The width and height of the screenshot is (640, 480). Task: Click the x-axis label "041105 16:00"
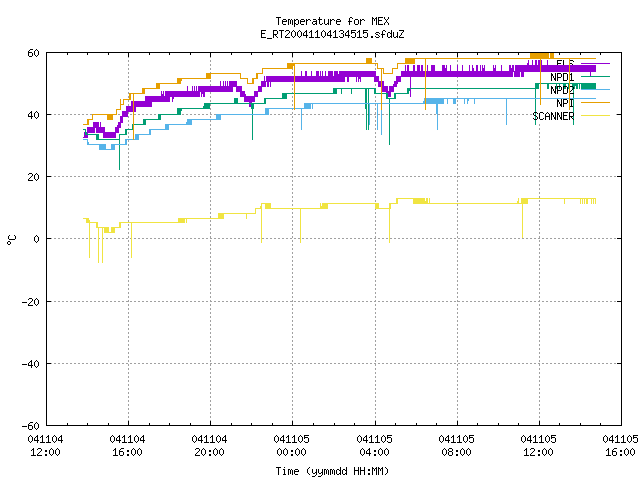click(620, 446)
